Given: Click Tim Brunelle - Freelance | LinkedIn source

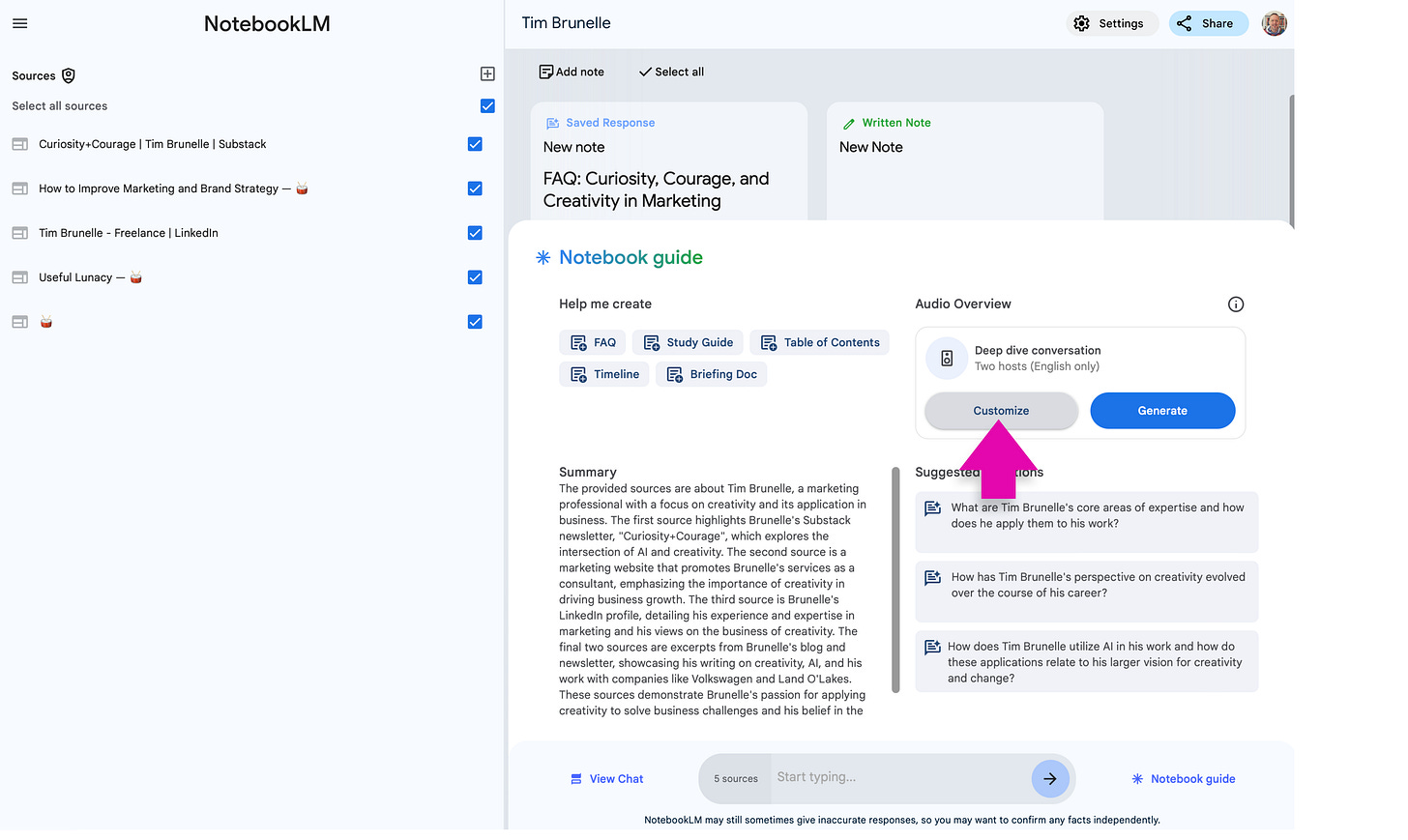Looking at the screenshot, I should (129, 233).
